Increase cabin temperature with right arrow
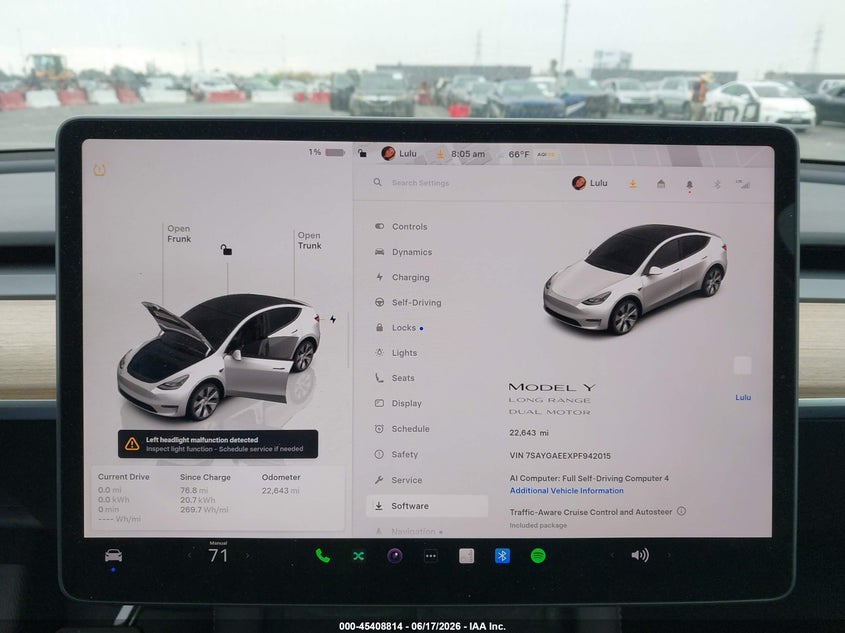The width and height of the screenshot is (845, 633). pyautogui.click(x=247, y=555)
